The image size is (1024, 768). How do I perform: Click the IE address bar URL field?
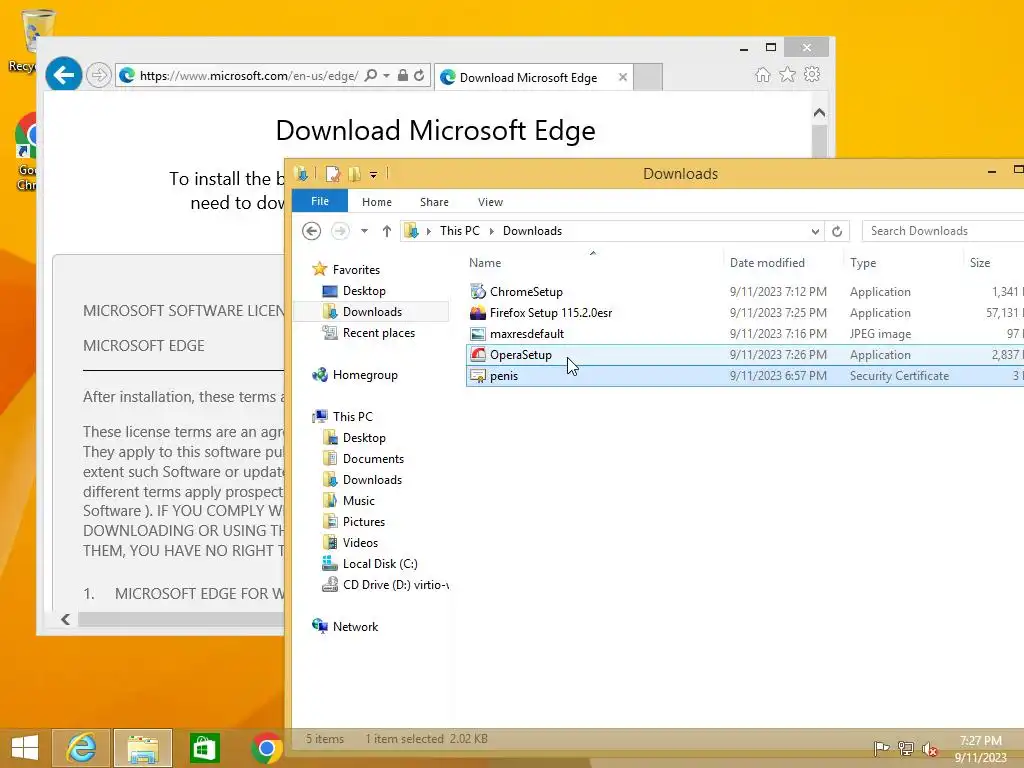249,76
